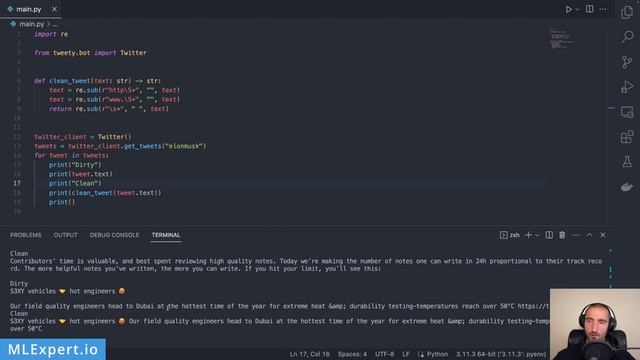Viewport: 640px width, 360px height.
Task: Open the Search view in activity bar
Action: (x=627, y=37)
